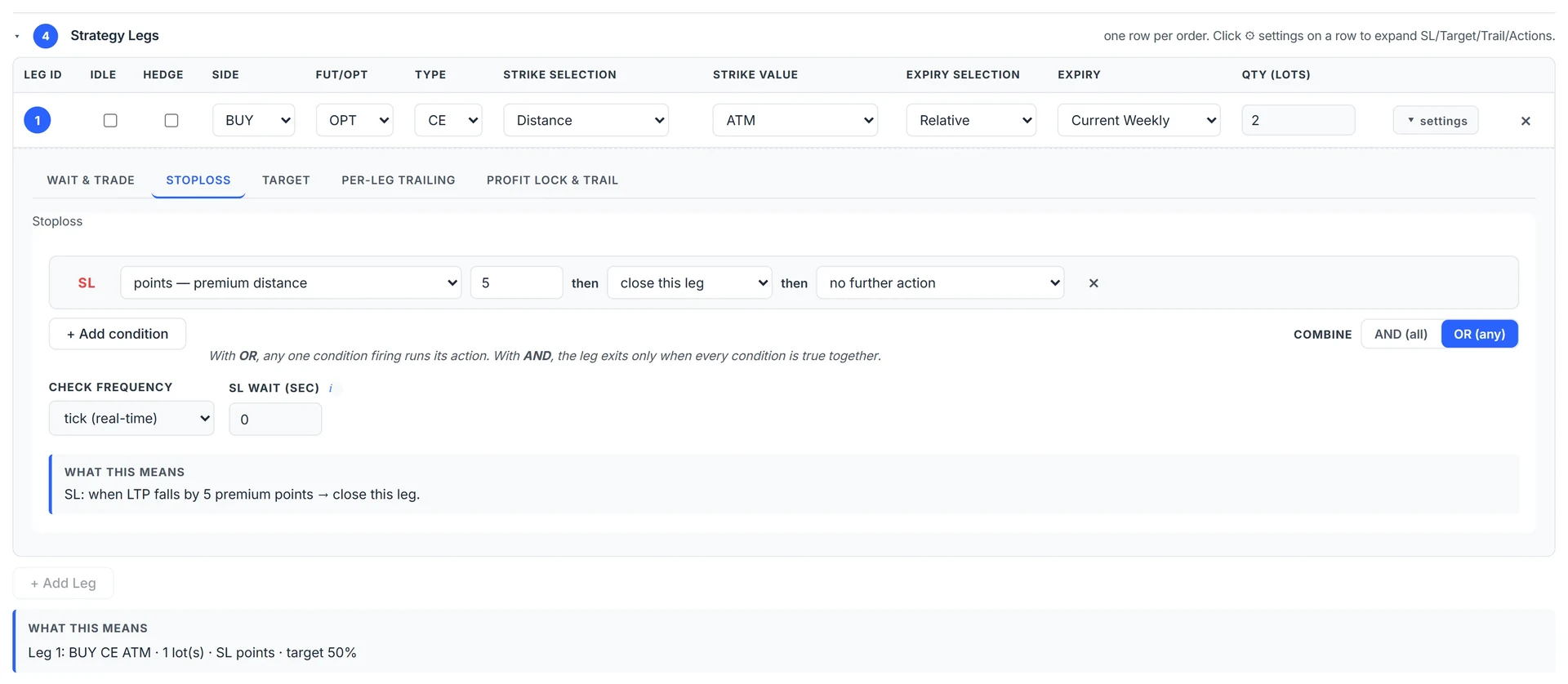The height and width of the screenshot is (684, 1568).
Task: Click the settings button for leg 1
Action: point(1436,120)
